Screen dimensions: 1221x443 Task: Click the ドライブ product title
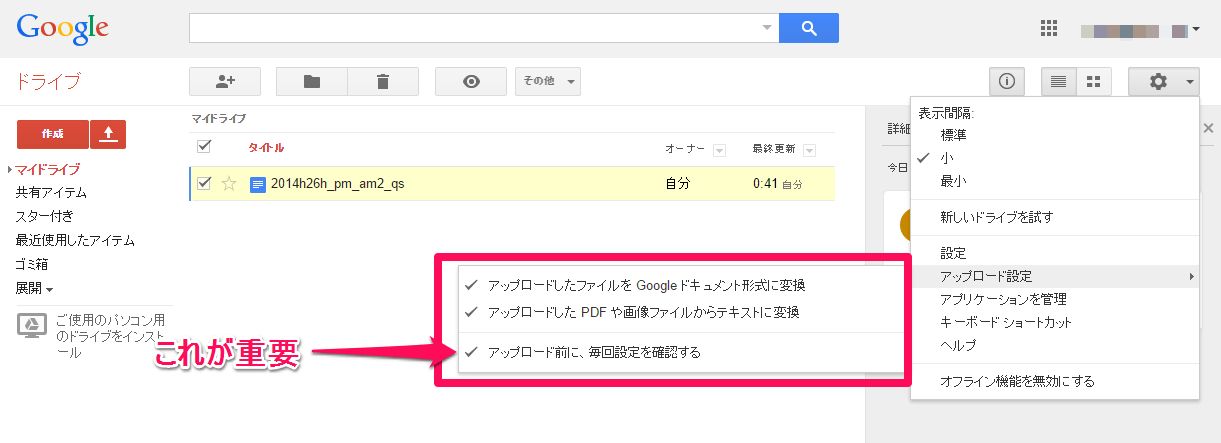click(x=47, y=82)
